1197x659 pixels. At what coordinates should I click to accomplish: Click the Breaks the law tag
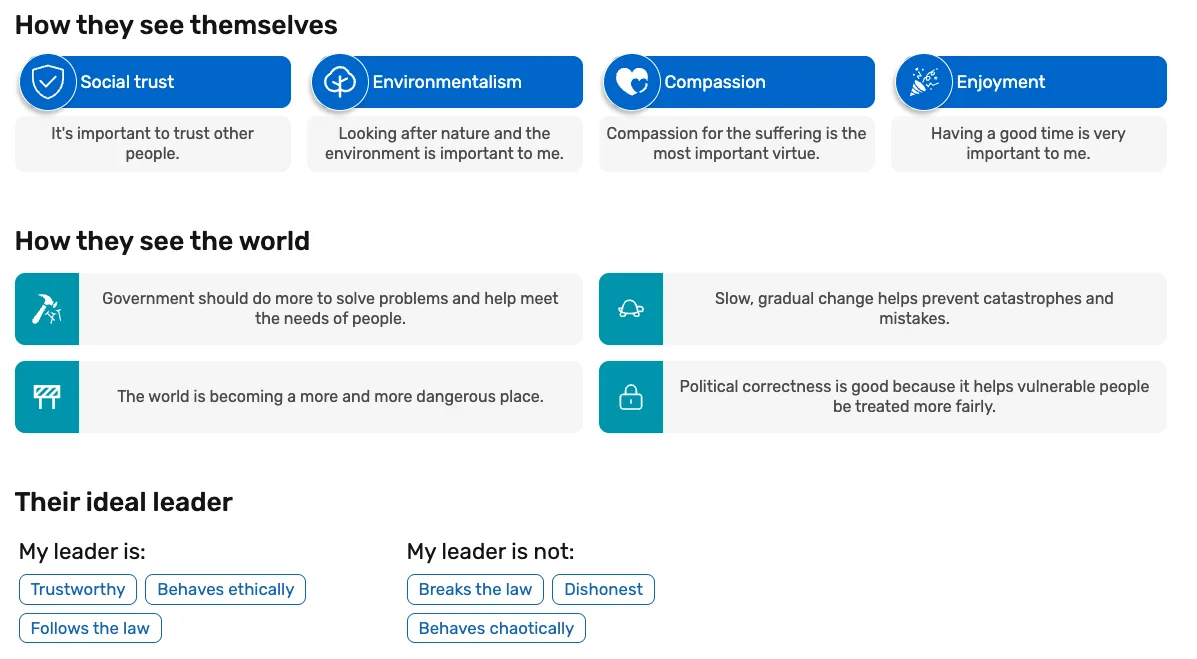475,590
